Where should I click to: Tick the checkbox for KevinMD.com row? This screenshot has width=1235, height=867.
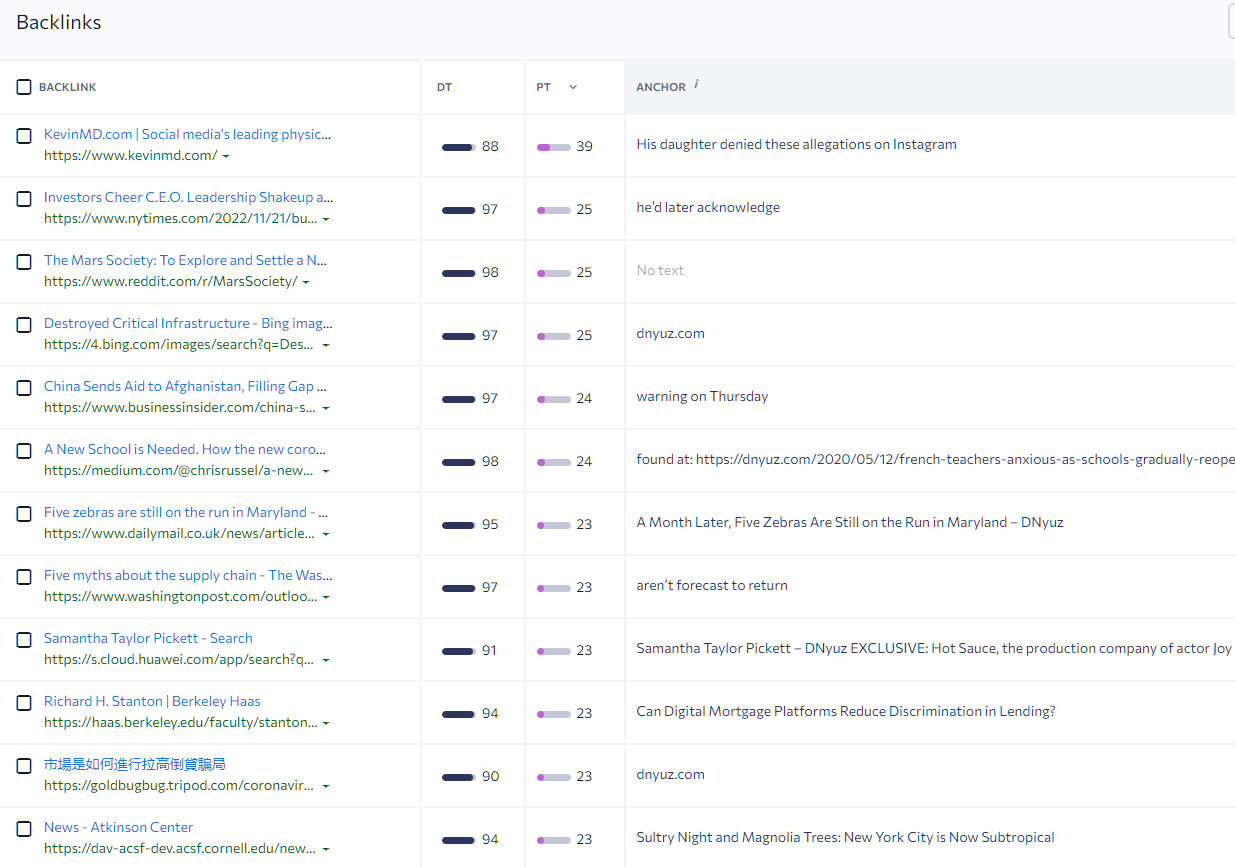[24, 136]
